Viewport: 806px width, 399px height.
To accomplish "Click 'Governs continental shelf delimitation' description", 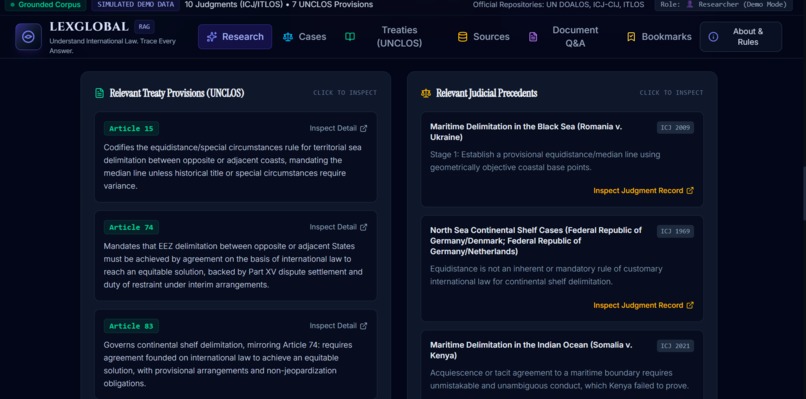I will point(228,364).
